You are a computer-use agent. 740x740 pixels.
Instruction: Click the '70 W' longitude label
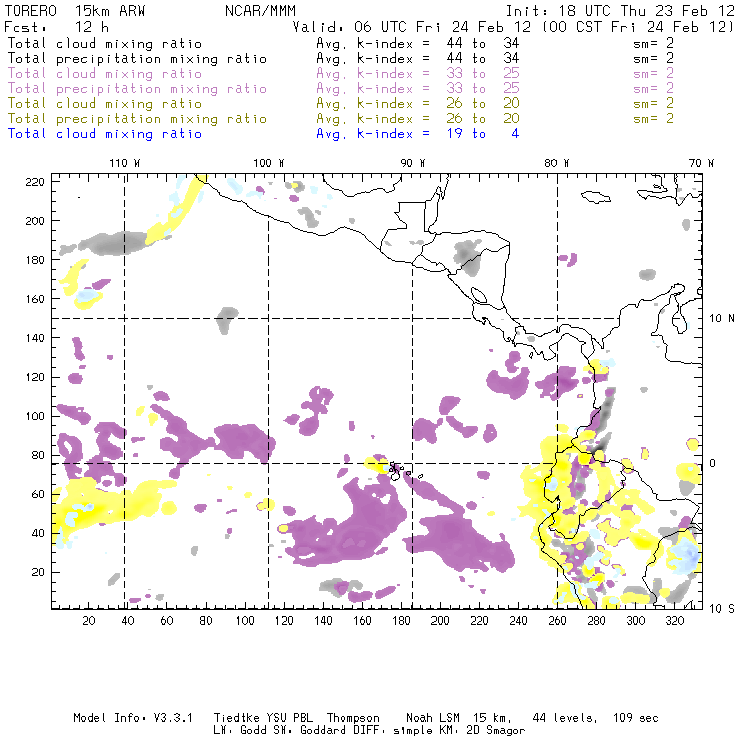pos(701,163)
